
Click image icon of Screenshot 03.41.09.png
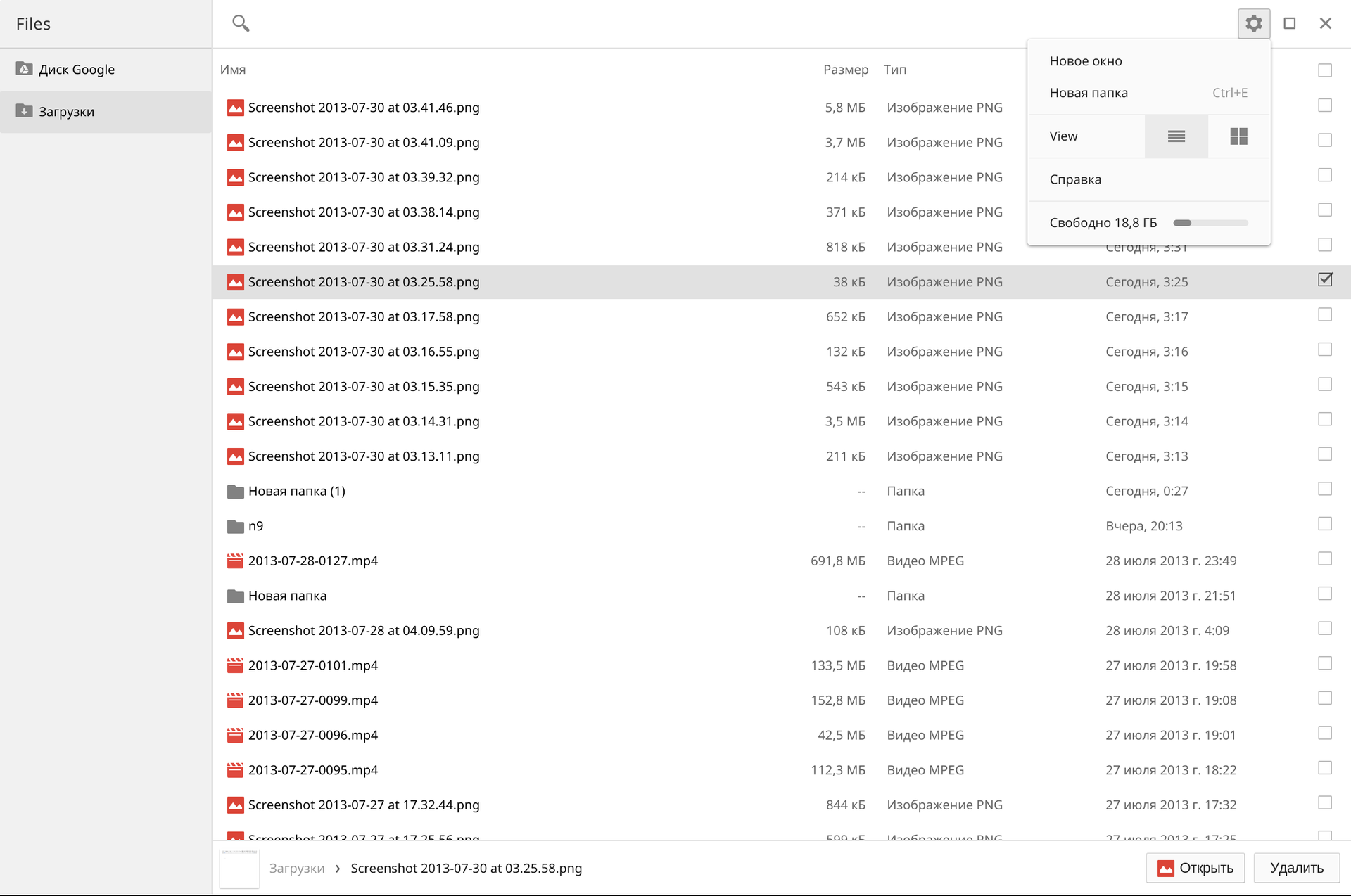pyautogui.click(x=236, y=143)
